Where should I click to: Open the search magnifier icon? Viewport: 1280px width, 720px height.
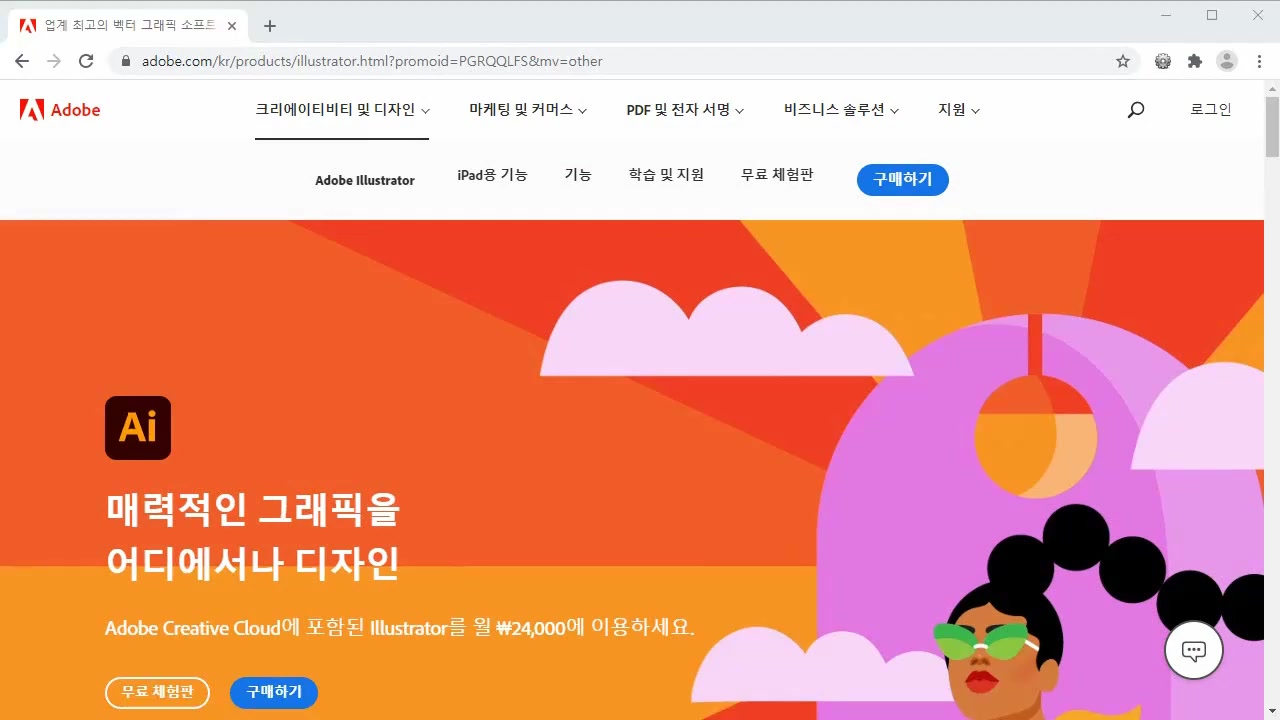[x=1135, y=109]
